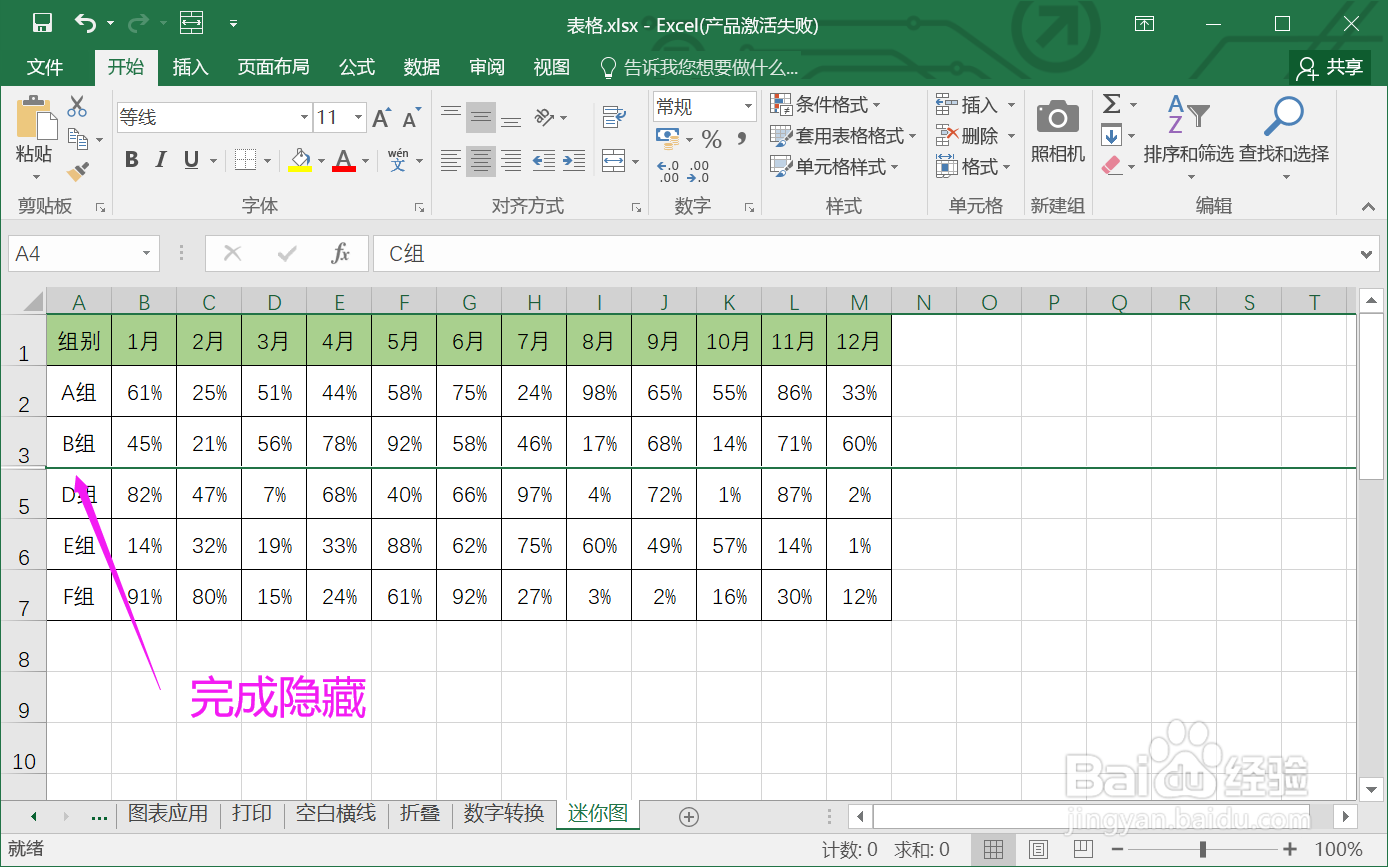Select the 打印 sheet tab
Screen dimensions: 1388x867
click(x=251, y=813)
